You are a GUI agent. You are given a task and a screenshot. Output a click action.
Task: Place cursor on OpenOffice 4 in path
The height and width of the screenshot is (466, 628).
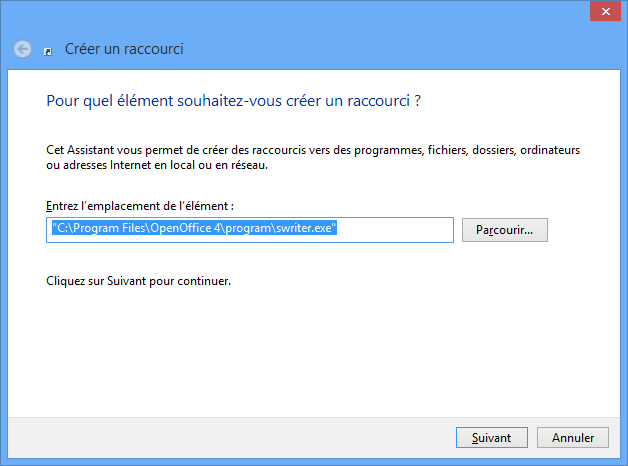point(185,228)
